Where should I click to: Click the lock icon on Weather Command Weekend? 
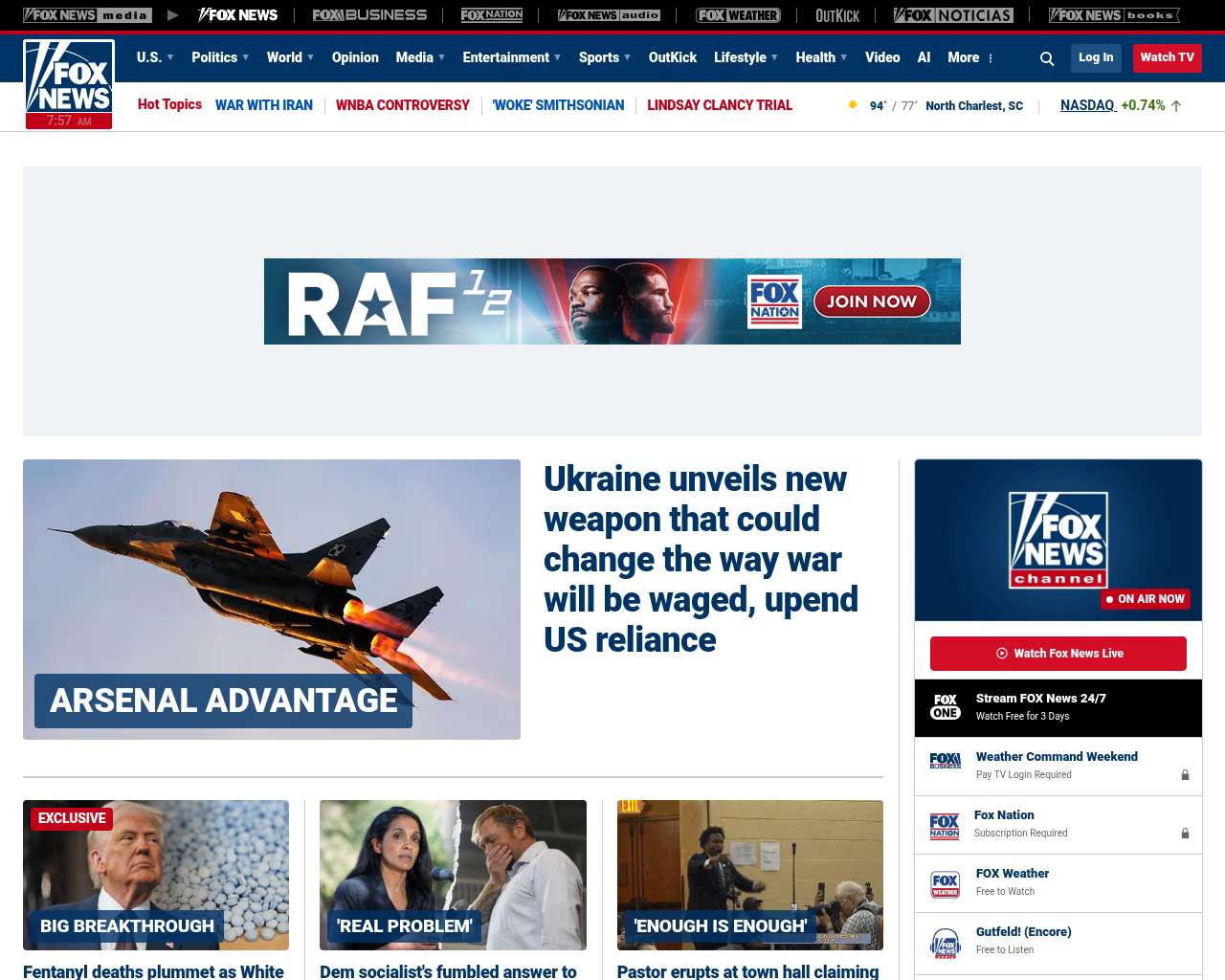tap(1185, 775)
